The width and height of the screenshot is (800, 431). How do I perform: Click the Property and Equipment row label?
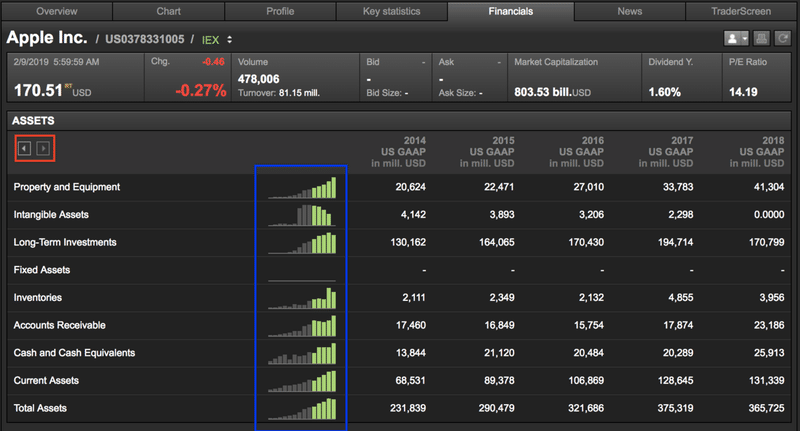pyautogui.click(x=67, y=187)
